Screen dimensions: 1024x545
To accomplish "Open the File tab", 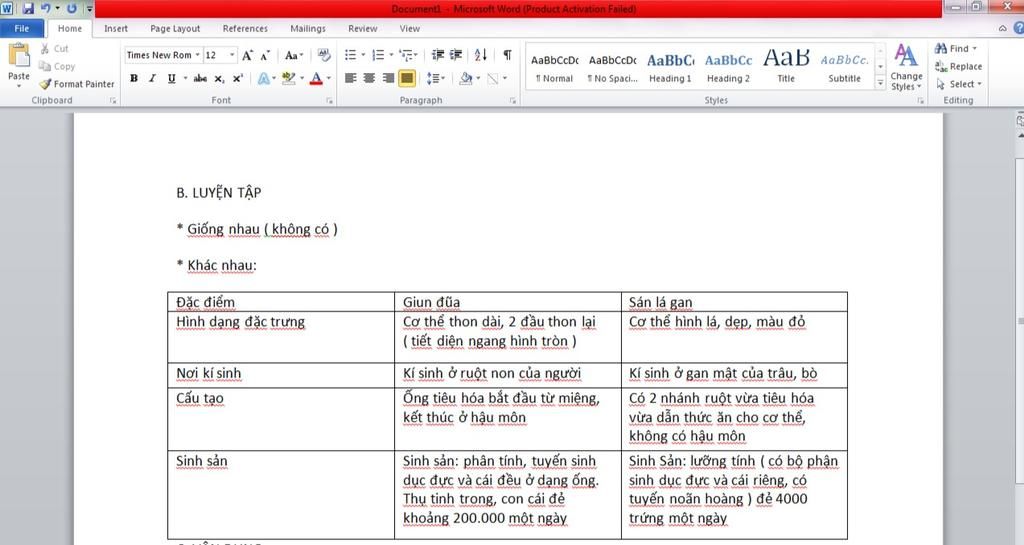I will point(22,28).
